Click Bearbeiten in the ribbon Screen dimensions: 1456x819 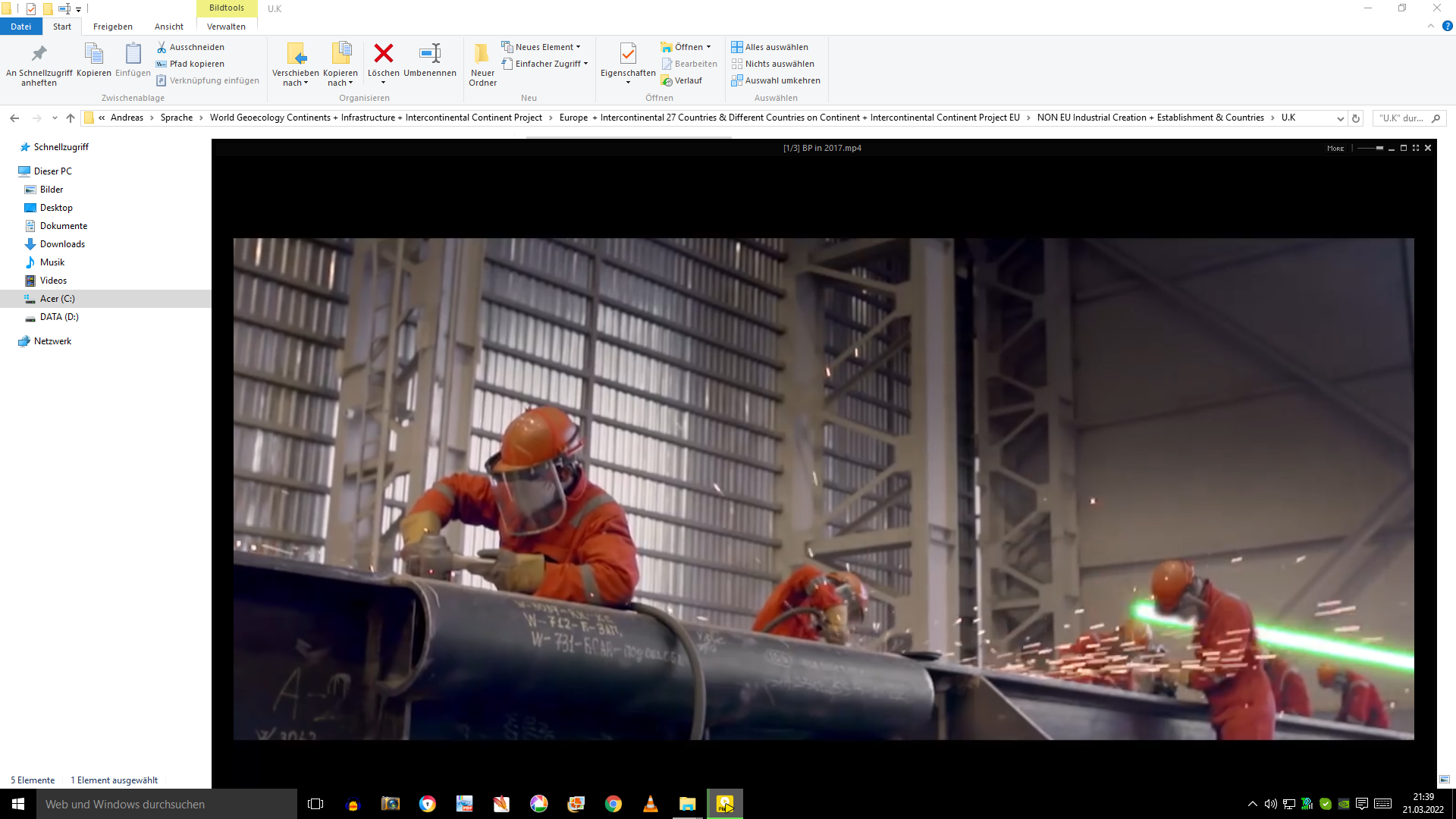click(x=689, y=64)
